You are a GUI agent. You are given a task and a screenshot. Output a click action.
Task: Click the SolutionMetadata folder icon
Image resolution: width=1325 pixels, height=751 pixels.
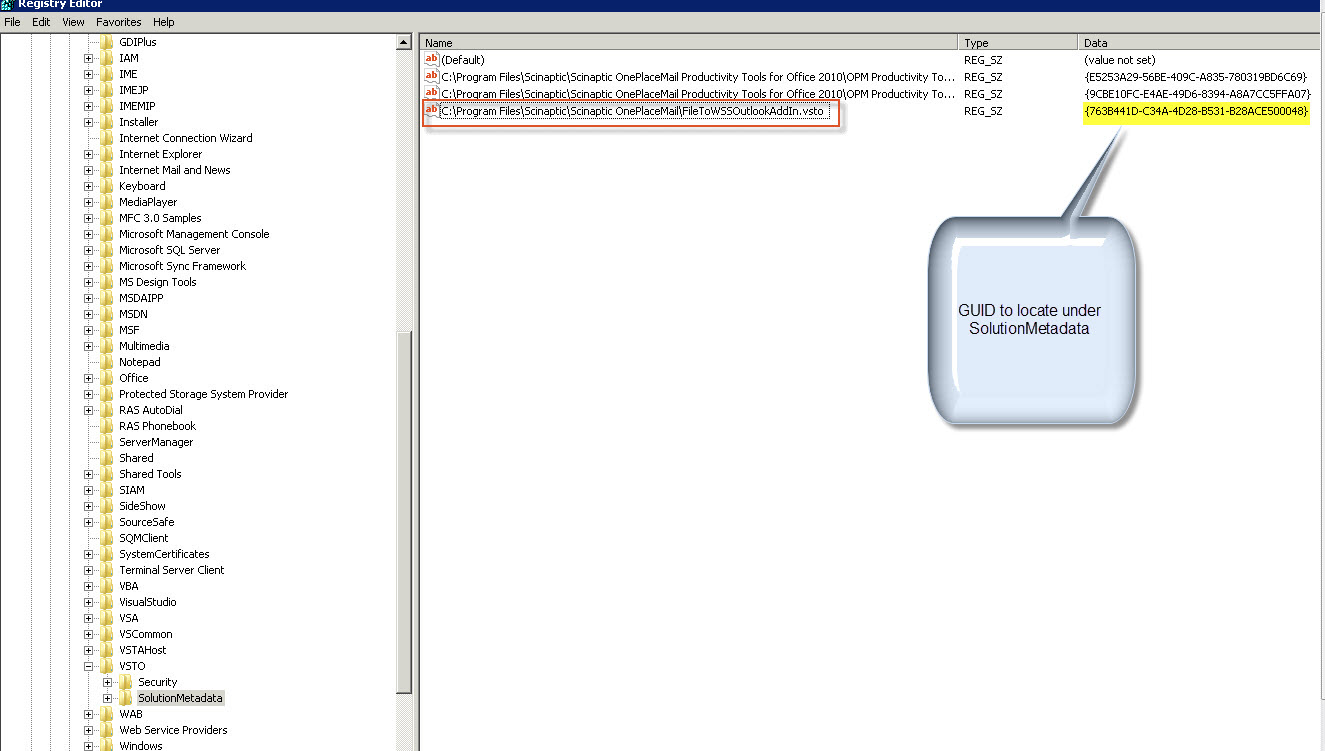point(126,698)
